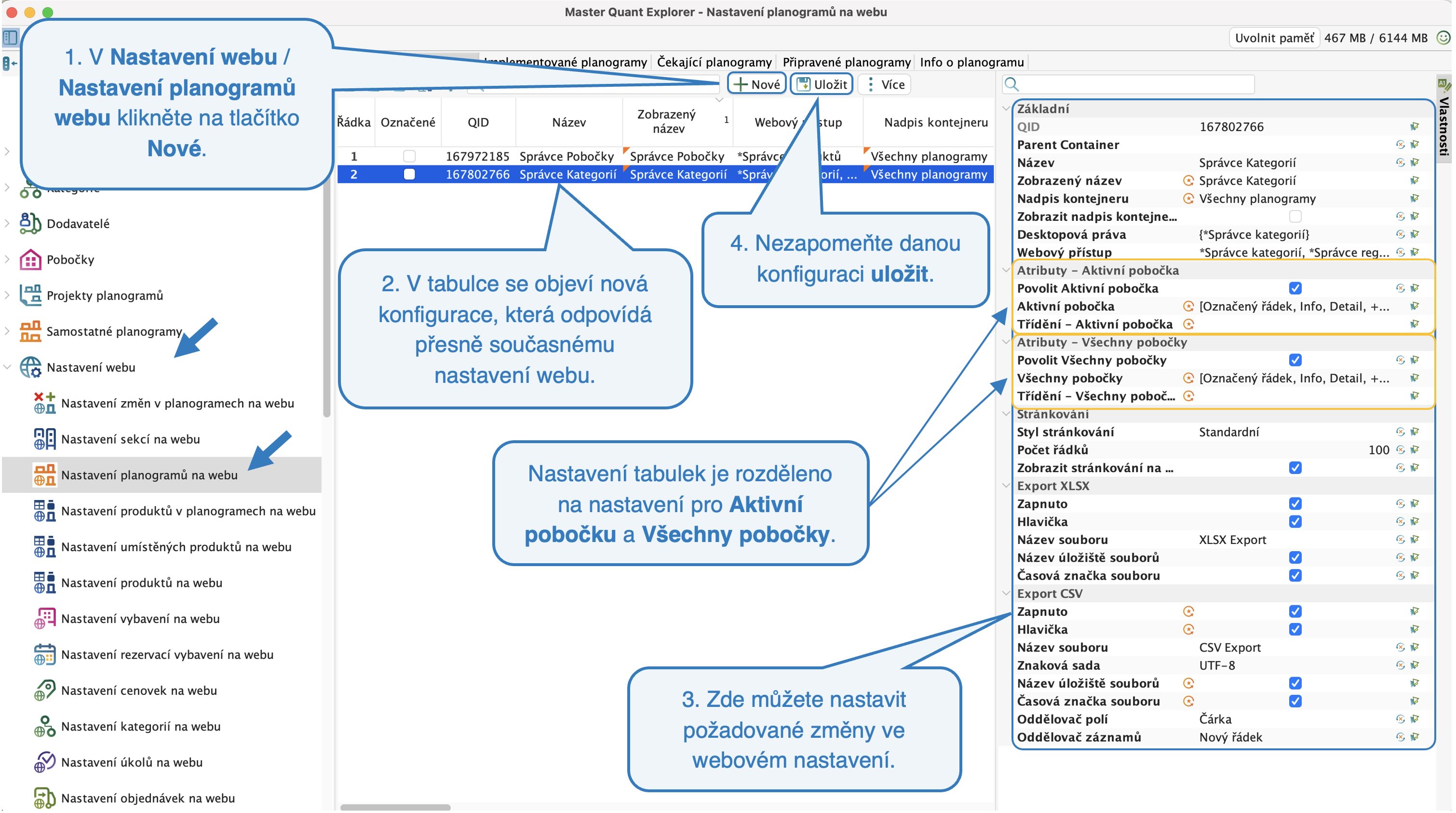This screenshot has width=1456, height=813.
Task: Toggle Zobrazit stránkování na checkbox
Action: (1295, 468)
